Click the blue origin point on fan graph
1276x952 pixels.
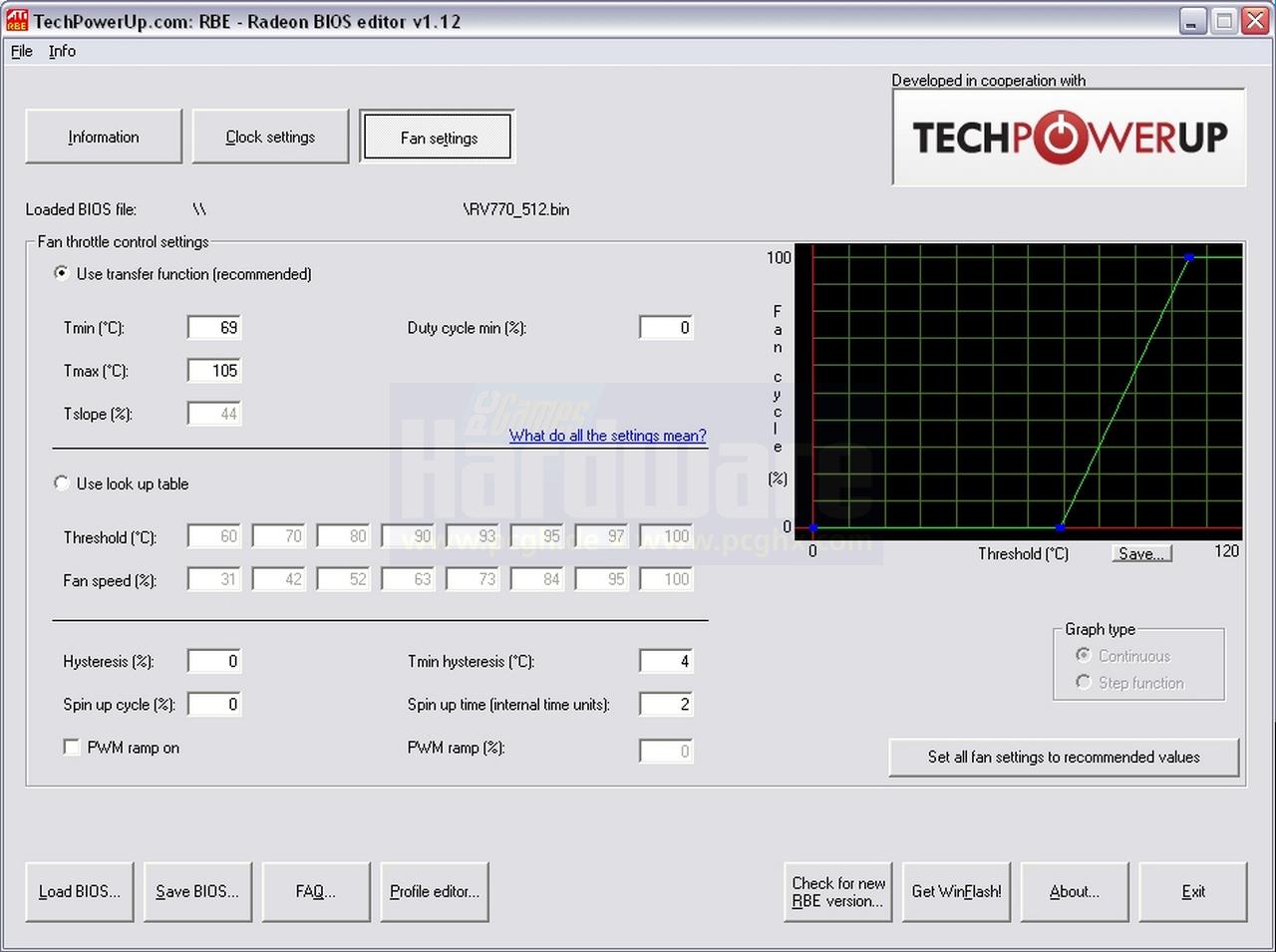(813, 527)
